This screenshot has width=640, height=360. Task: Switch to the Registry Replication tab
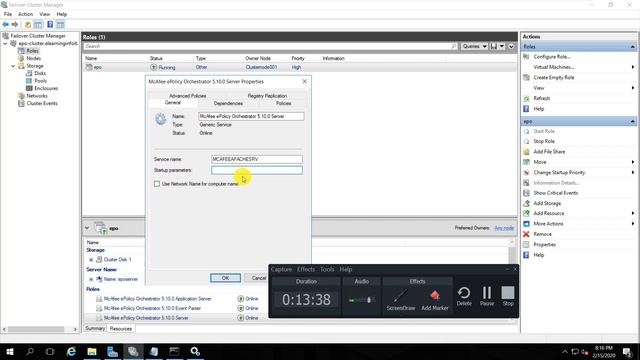tap(267, 96)
